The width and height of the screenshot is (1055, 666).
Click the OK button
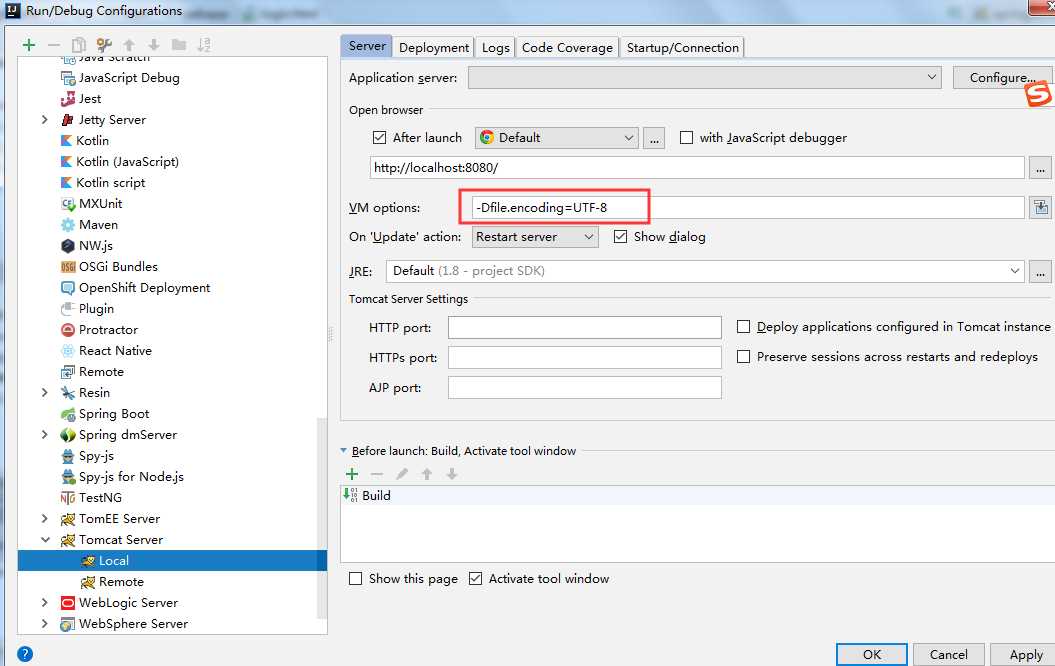(872, 655)
